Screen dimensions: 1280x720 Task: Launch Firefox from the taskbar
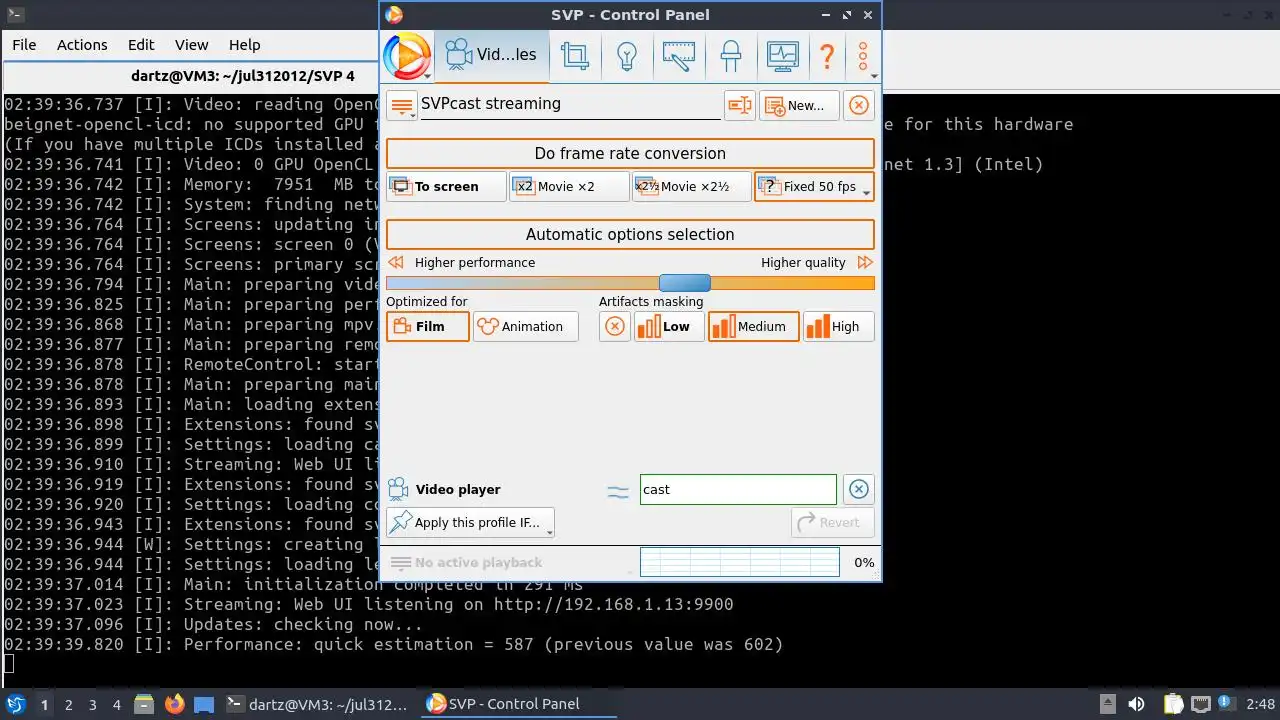coord(175,704)
